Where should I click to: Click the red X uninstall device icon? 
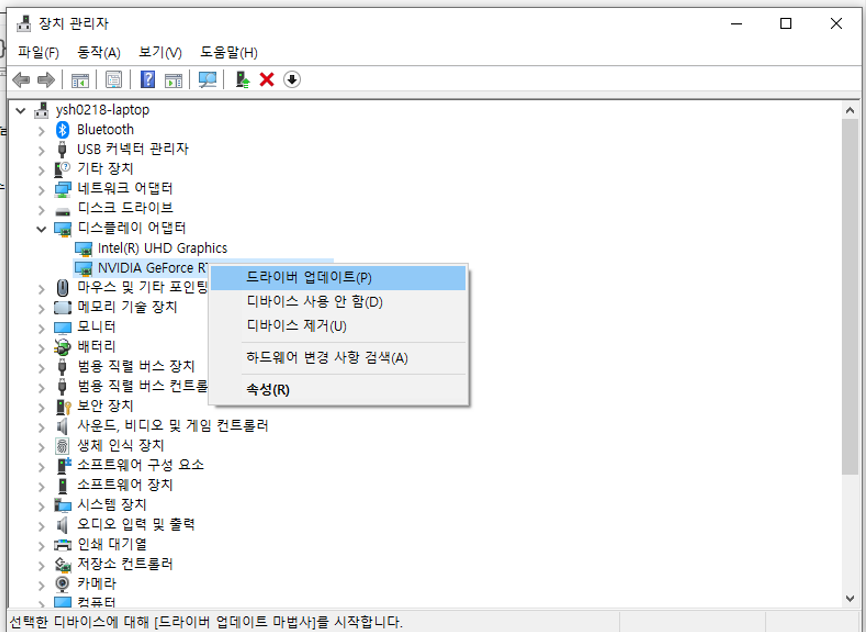pyautogui.click(x=267, y=80)
